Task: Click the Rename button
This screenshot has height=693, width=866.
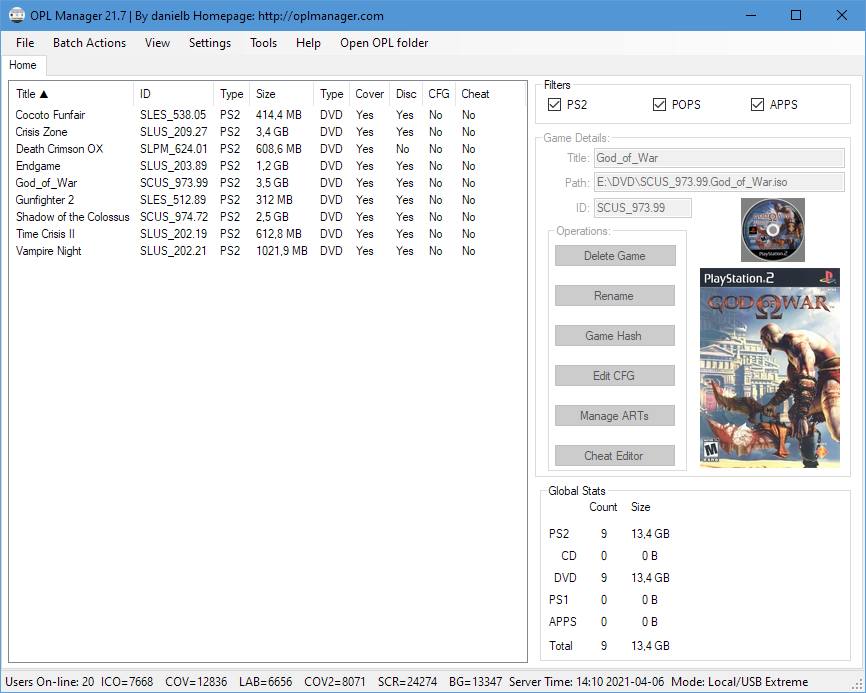Action: [615, 295]
